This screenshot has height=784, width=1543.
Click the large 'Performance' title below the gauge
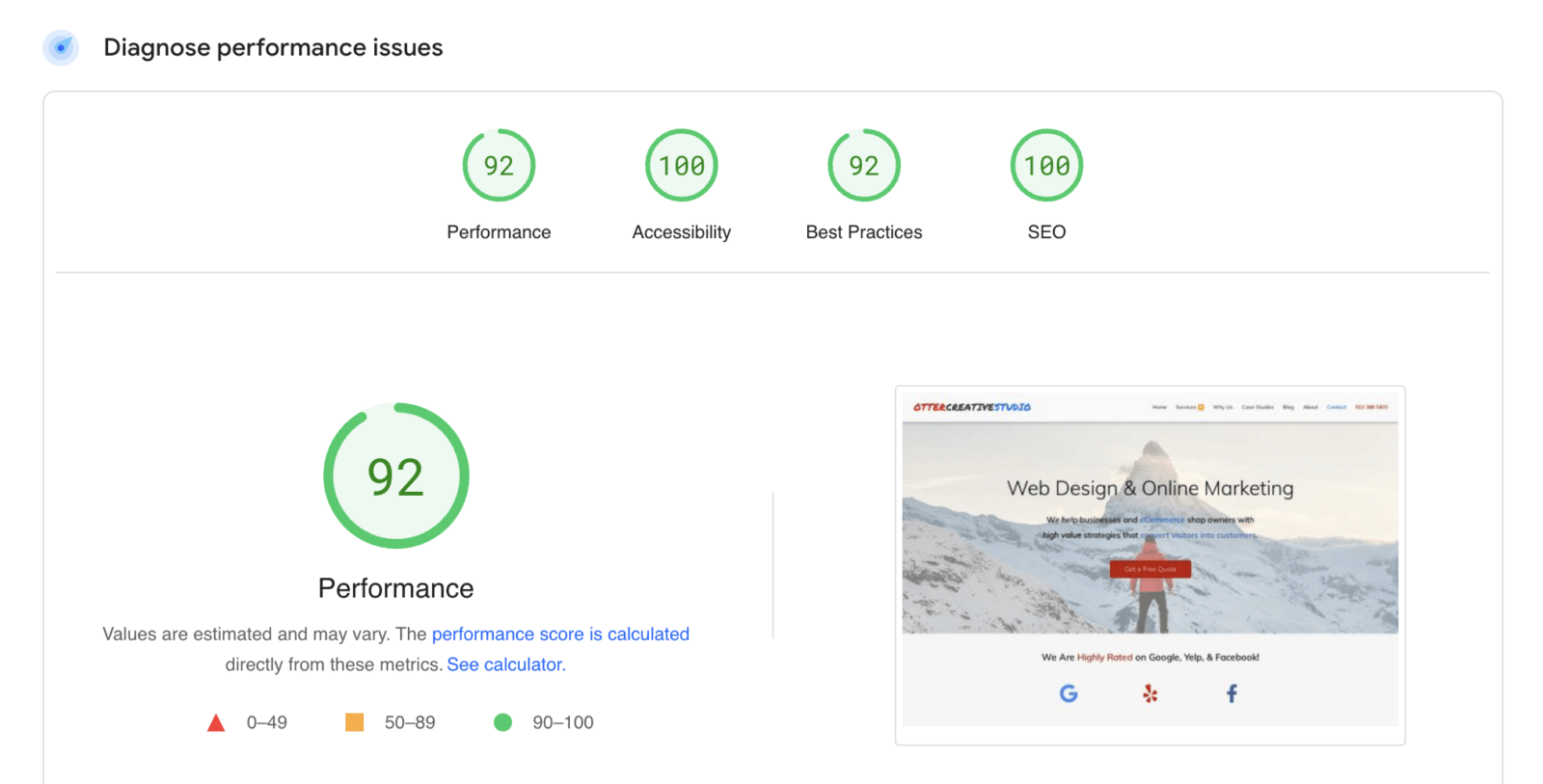pos(396,588)
